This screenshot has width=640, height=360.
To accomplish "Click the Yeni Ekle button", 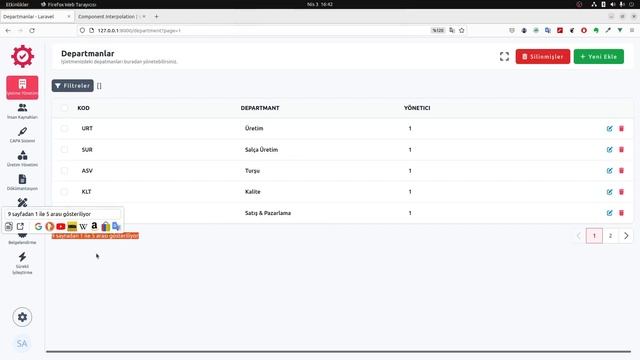I will (599, 57).
